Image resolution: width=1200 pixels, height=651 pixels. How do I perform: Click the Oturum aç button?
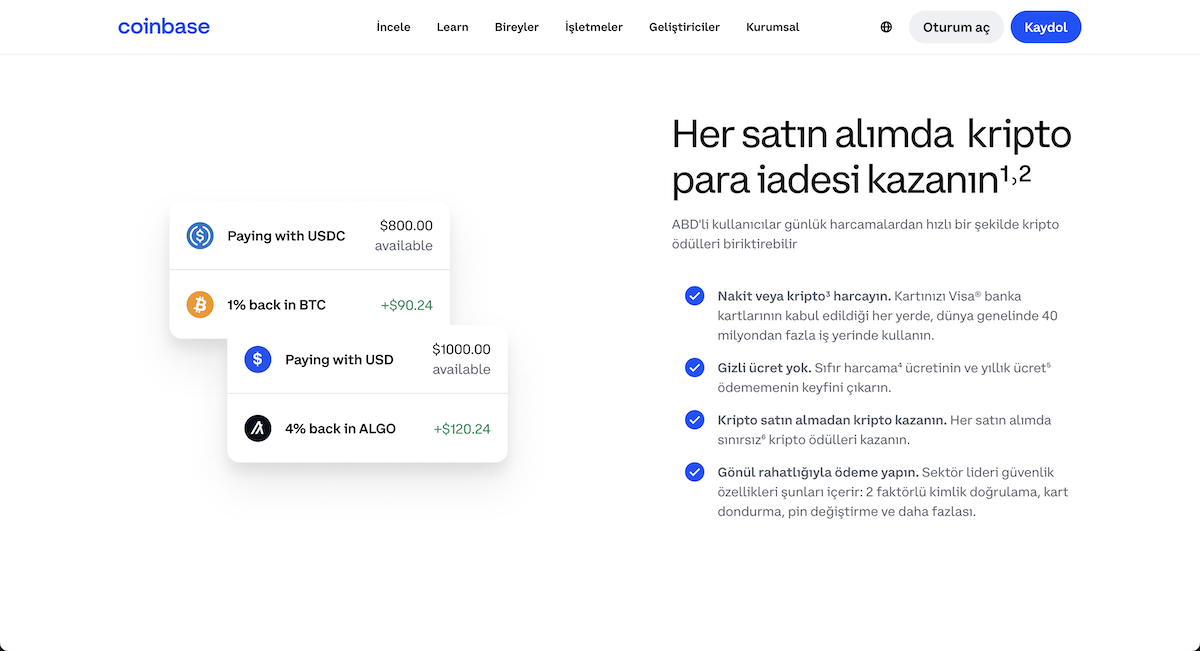956,27
